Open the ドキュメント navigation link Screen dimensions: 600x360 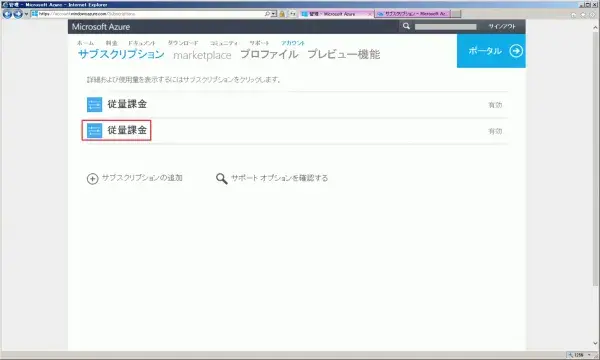pyautogui.click(x=142, y=43)
